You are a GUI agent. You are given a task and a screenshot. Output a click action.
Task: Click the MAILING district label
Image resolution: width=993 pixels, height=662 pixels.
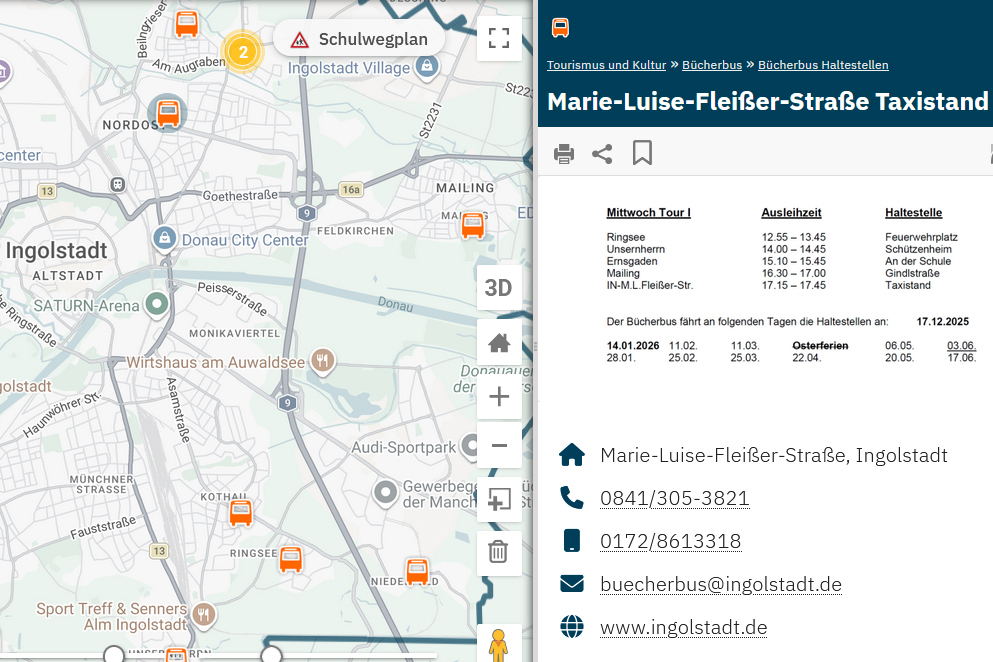click(x=465, y=188)
